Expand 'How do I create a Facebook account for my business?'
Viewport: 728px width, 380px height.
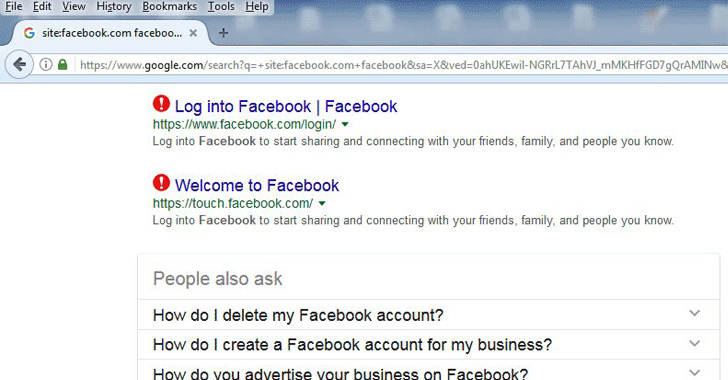point(429,345)
